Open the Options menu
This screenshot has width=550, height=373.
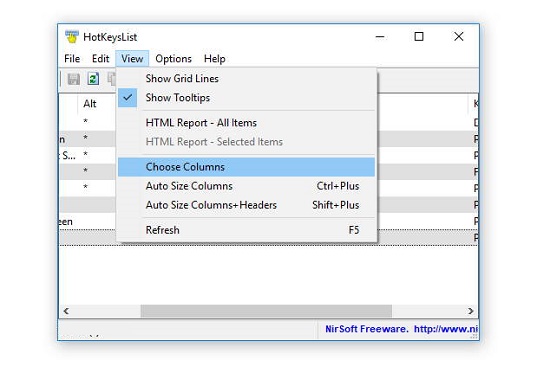[173, 59]
